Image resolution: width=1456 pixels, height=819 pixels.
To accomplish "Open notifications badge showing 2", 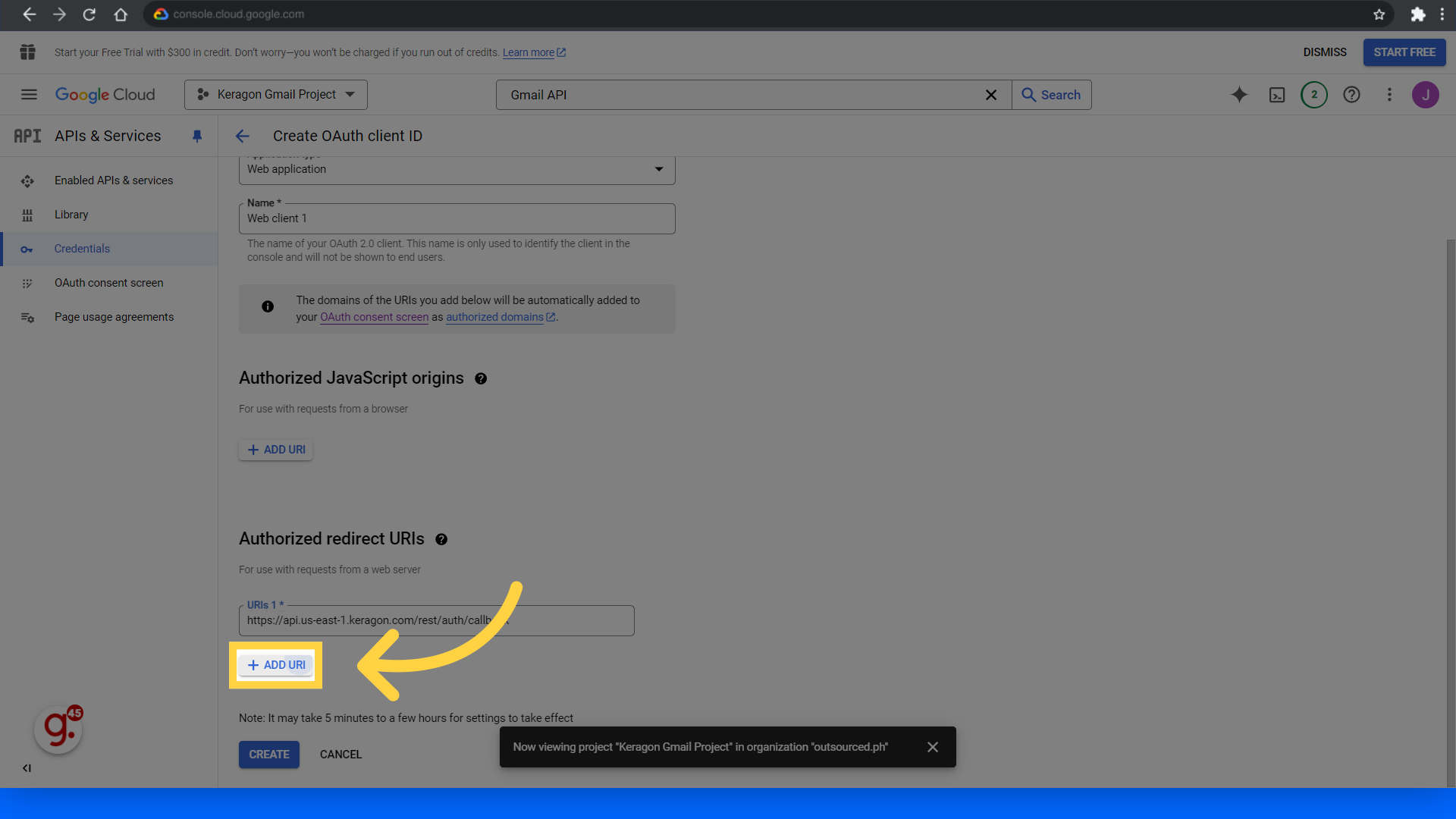I will 1314,95.
